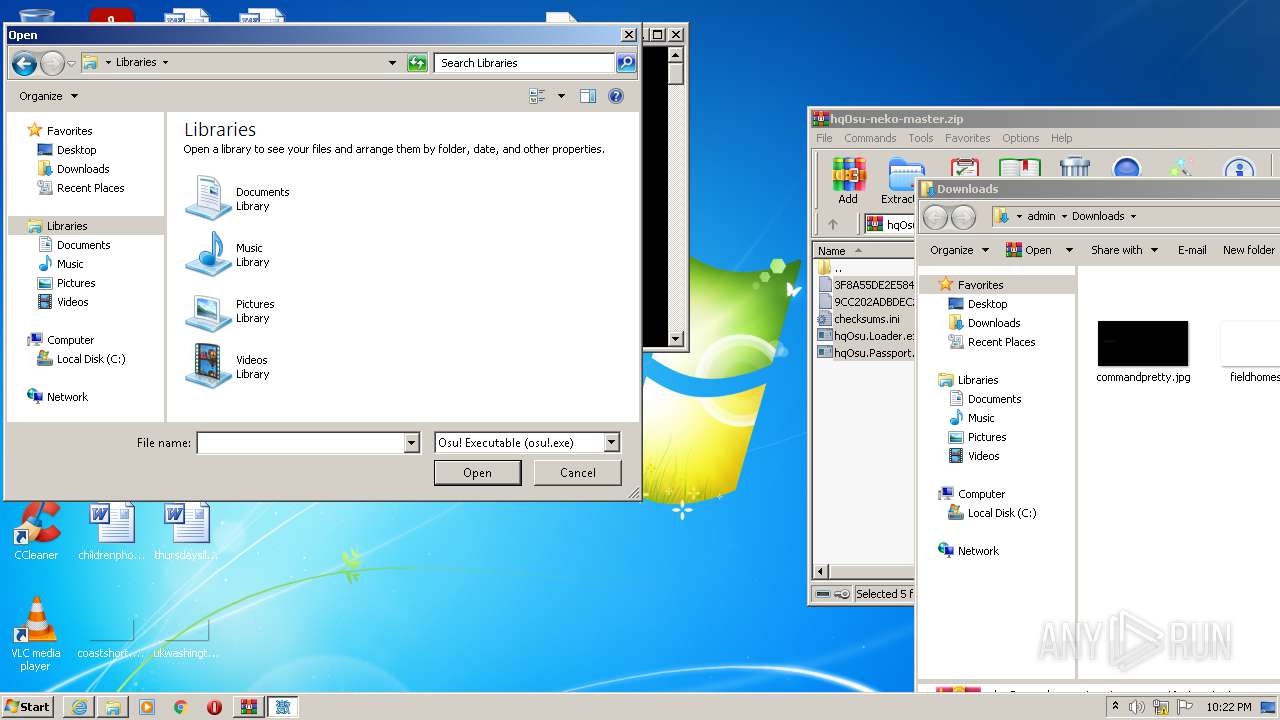Image resolution: width=1280 pixels, height=720 pixels.
Task: Click the volume speaker tray icon
Action: click(x=1137, y=707)
